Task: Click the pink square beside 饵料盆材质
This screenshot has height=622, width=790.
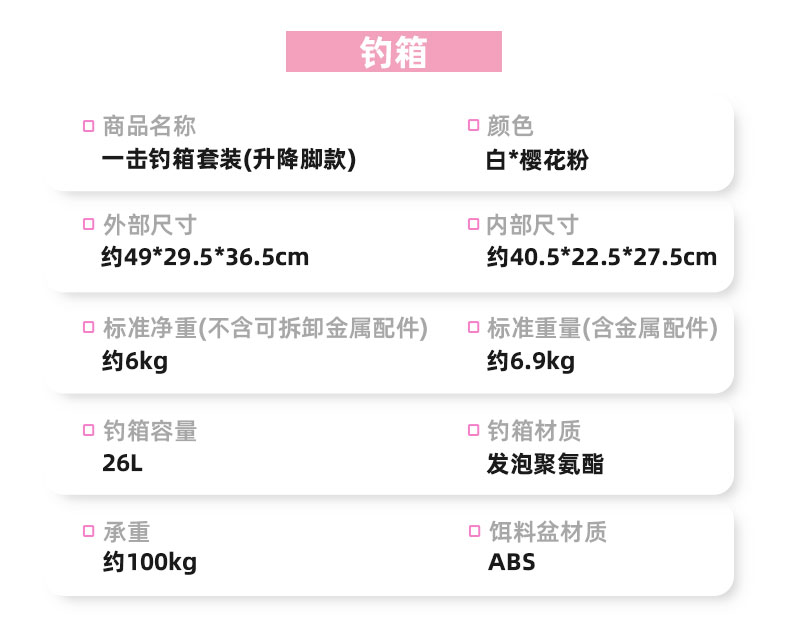Action: click(x=474, y=532)
